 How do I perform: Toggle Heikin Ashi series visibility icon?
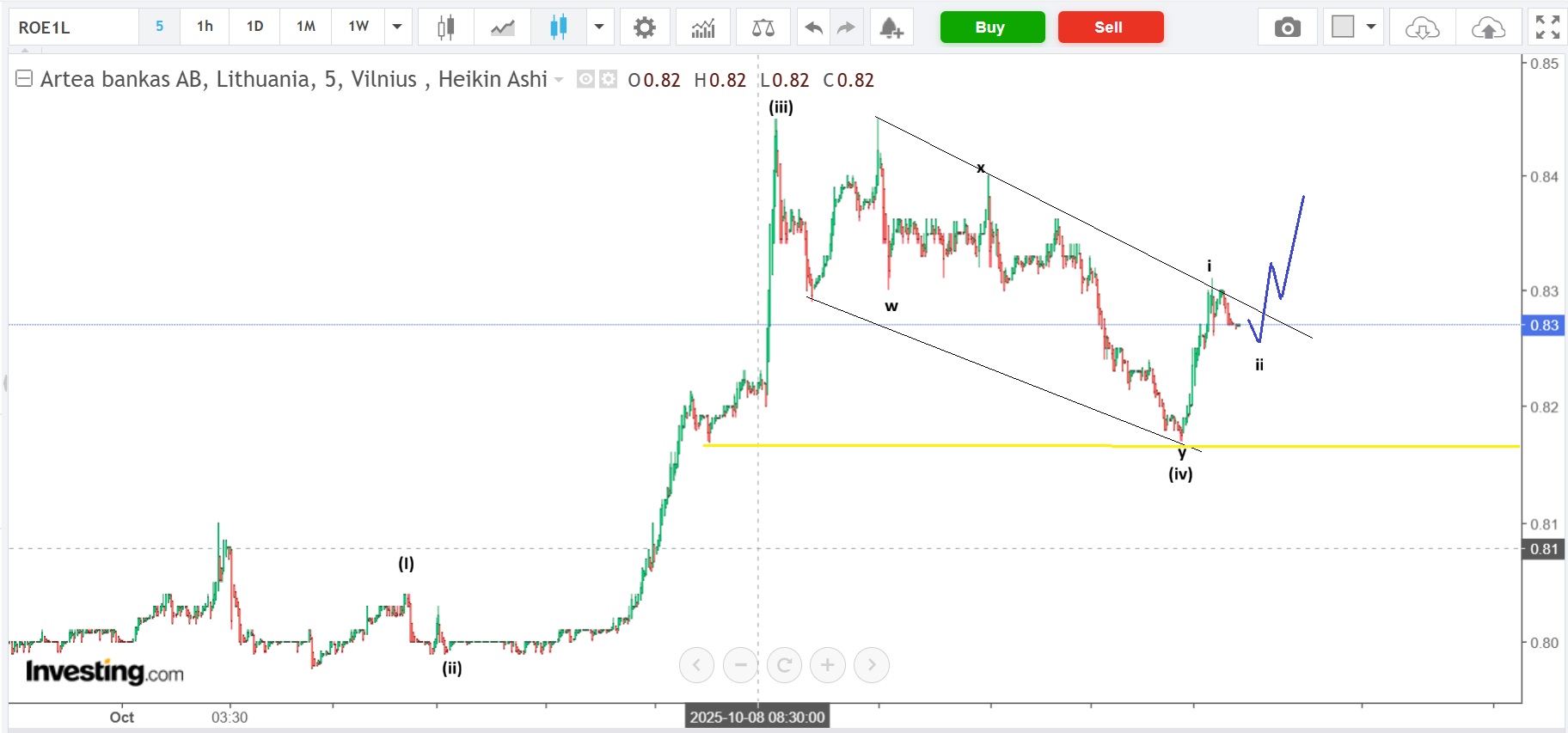585,79
